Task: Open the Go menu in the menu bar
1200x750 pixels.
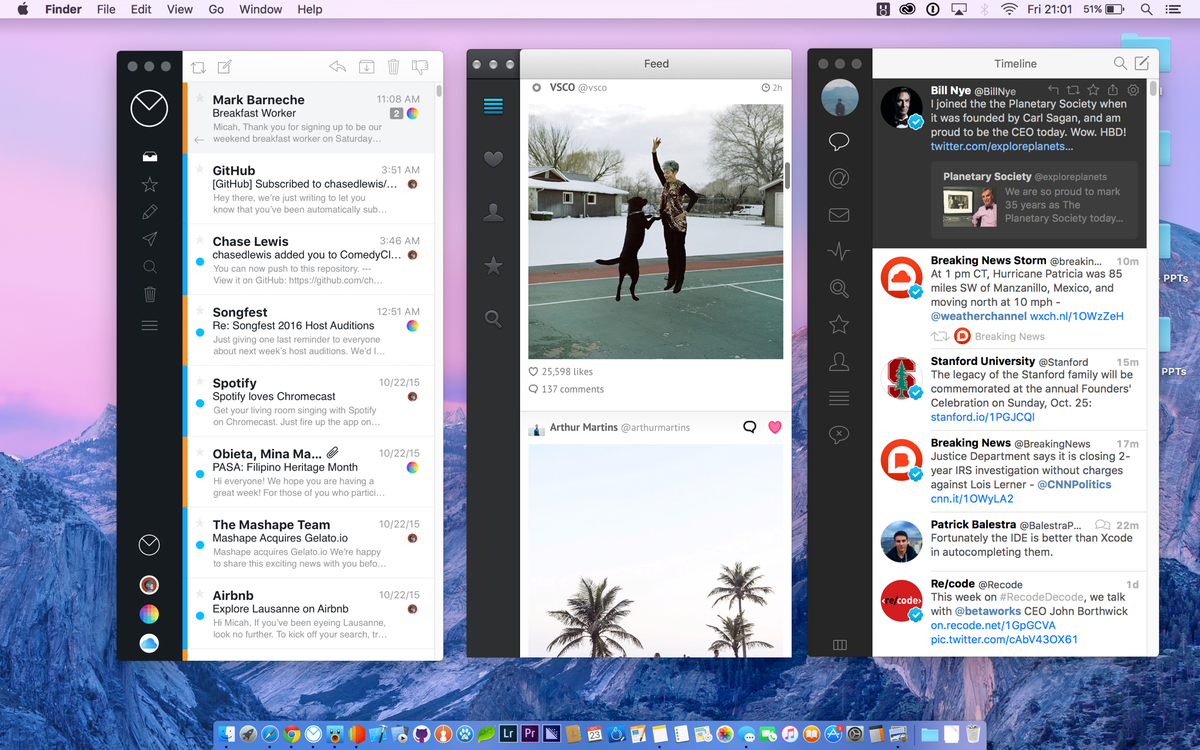Action: tap(216, 9)
